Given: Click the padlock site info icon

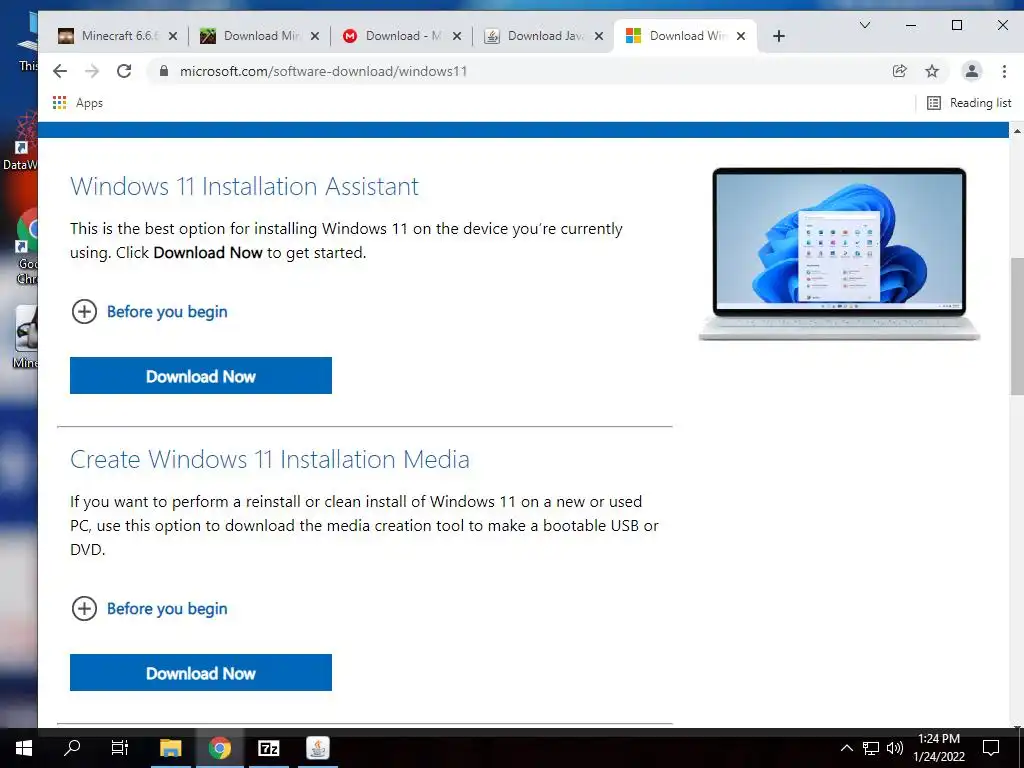Looking at the screenshot, I should [164, 71].
